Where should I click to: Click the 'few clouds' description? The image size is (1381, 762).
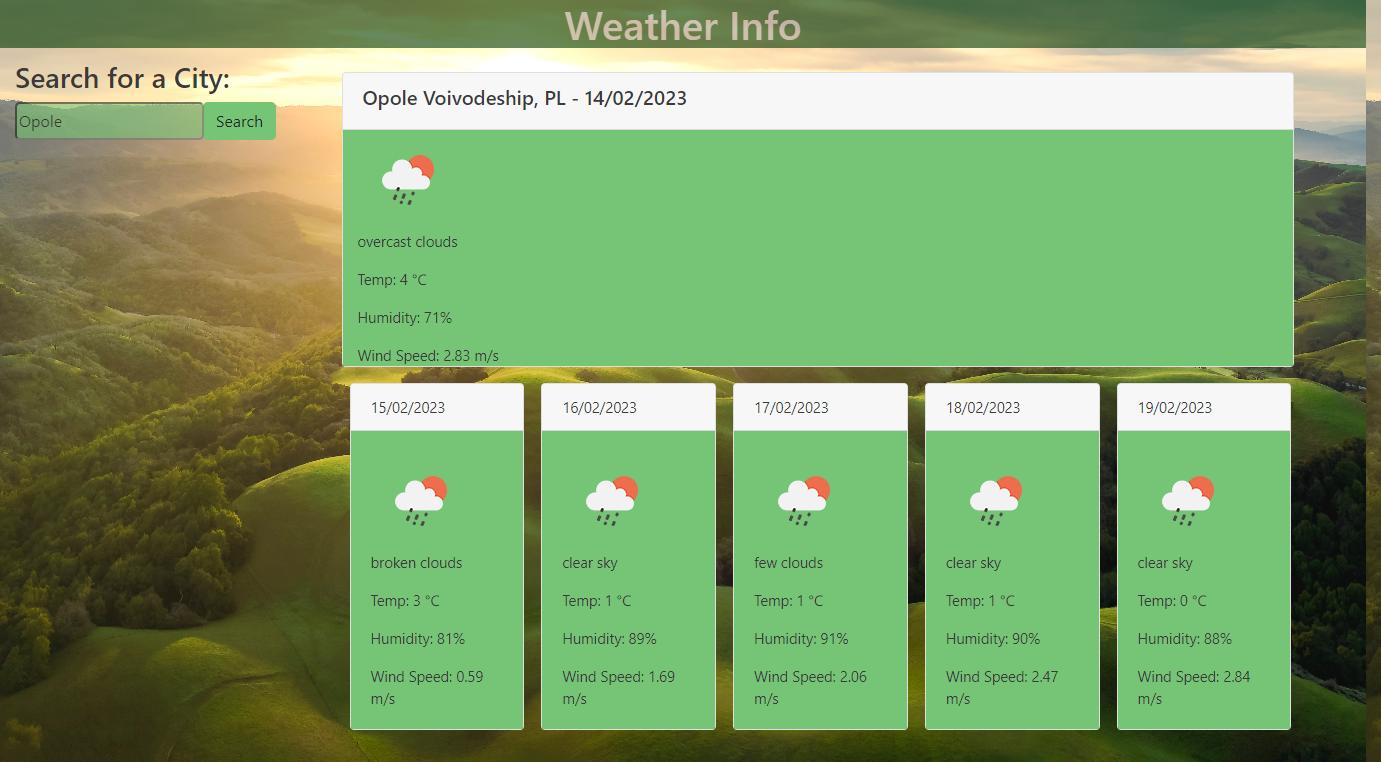789,563
